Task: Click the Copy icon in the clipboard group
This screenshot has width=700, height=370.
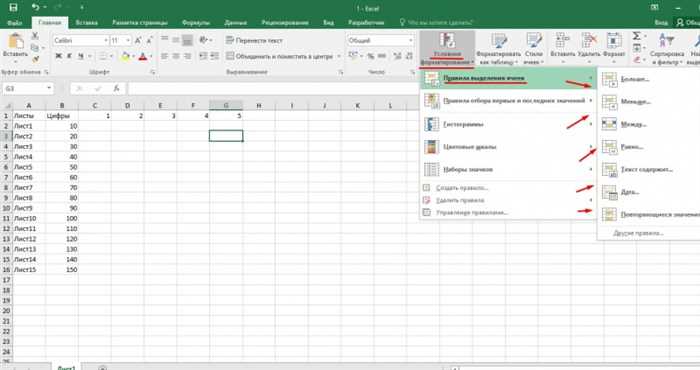Action: (34, 47)
